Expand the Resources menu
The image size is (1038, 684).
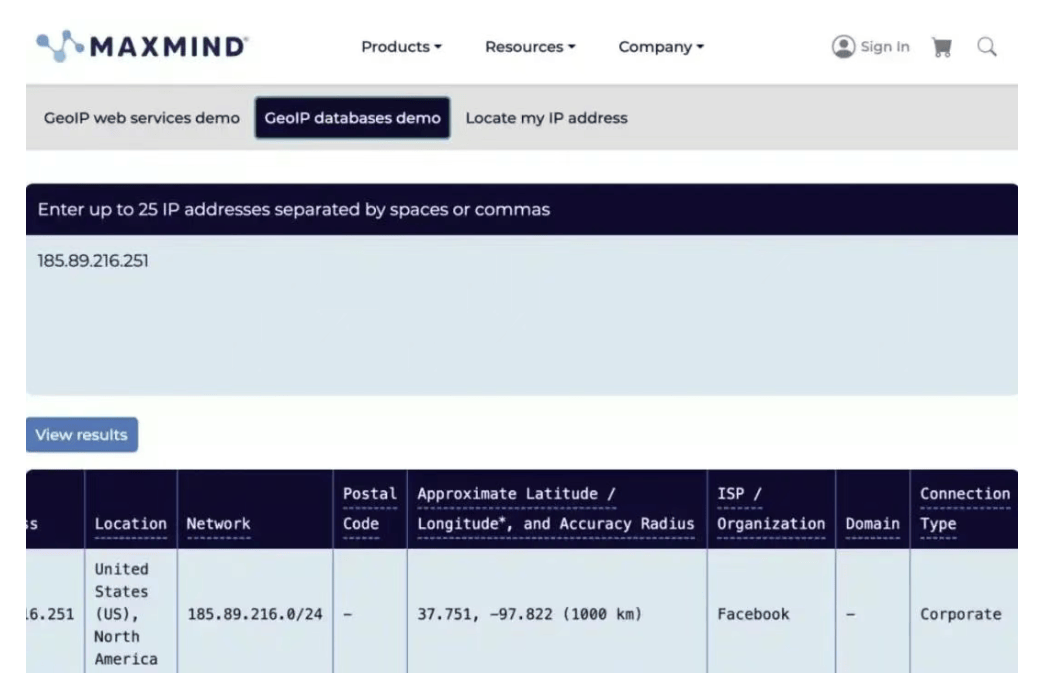[x=530, y=47]
